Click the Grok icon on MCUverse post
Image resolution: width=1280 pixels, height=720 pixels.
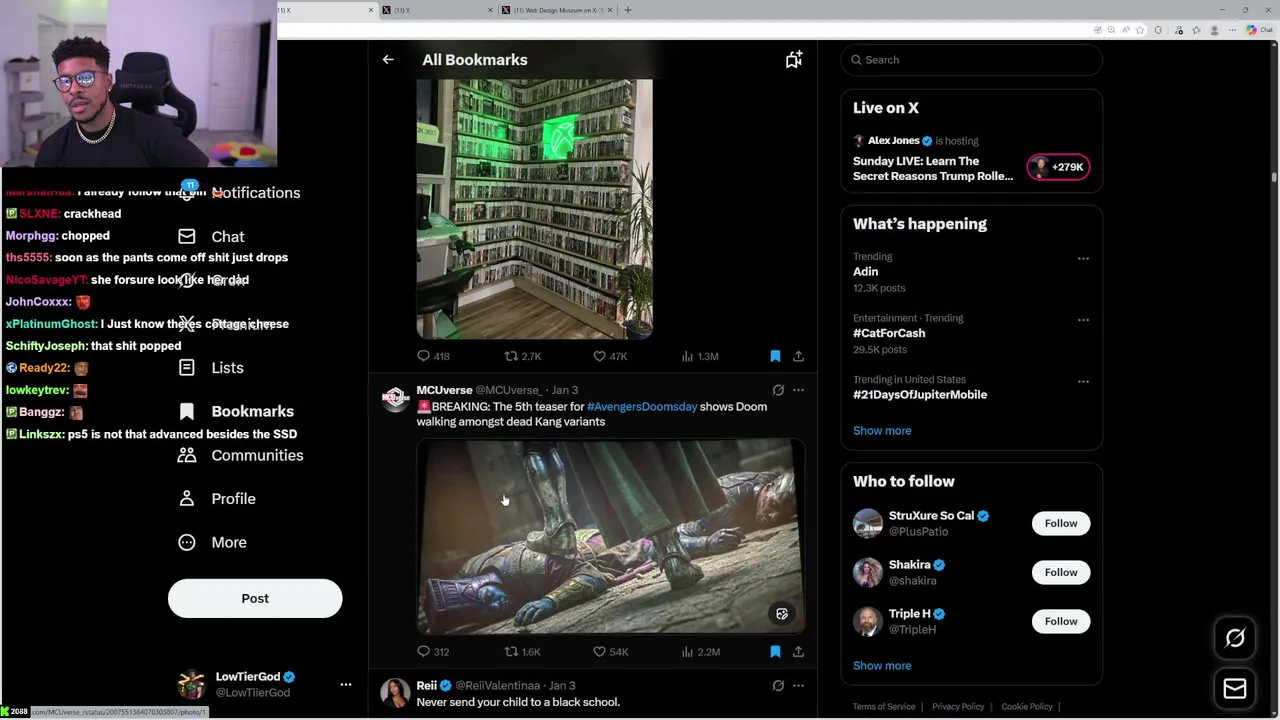tap(778, 390)
